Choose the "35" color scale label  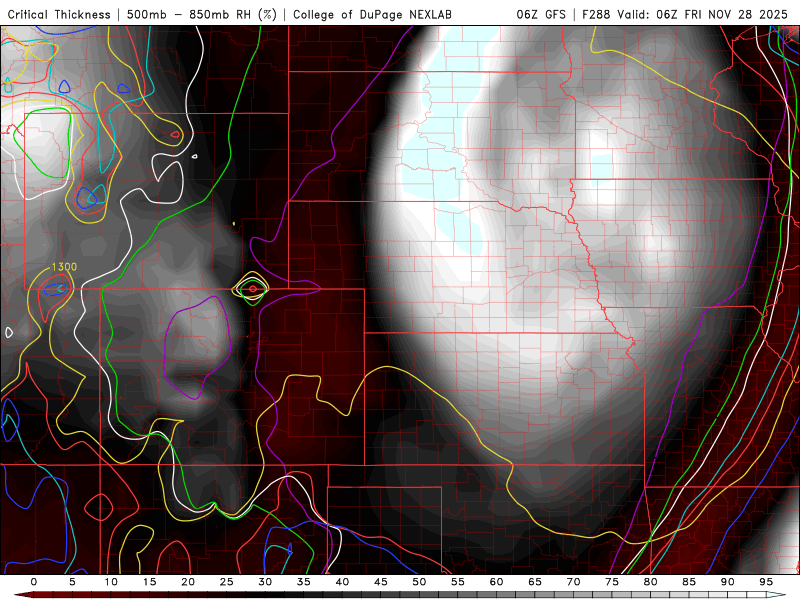304,582
